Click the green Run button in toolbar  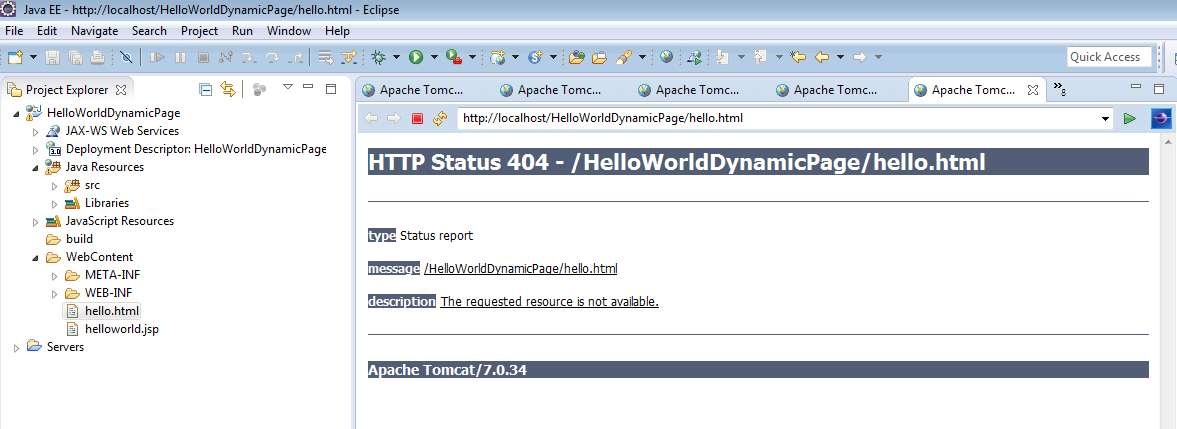[x=415, y=57]
